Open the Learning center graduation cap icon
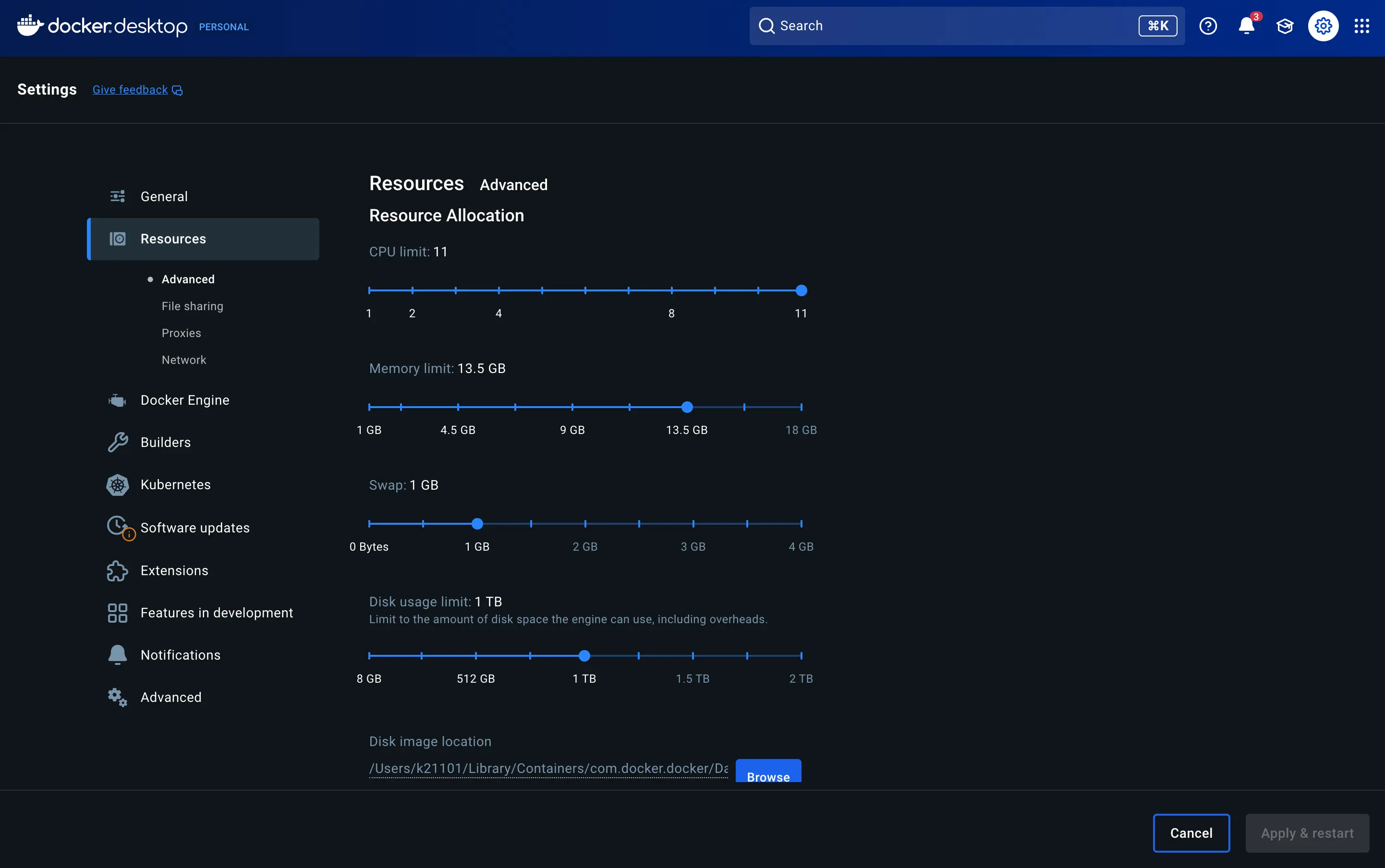This screenshot has height=868, width=1385. (x=1285, y=26)
